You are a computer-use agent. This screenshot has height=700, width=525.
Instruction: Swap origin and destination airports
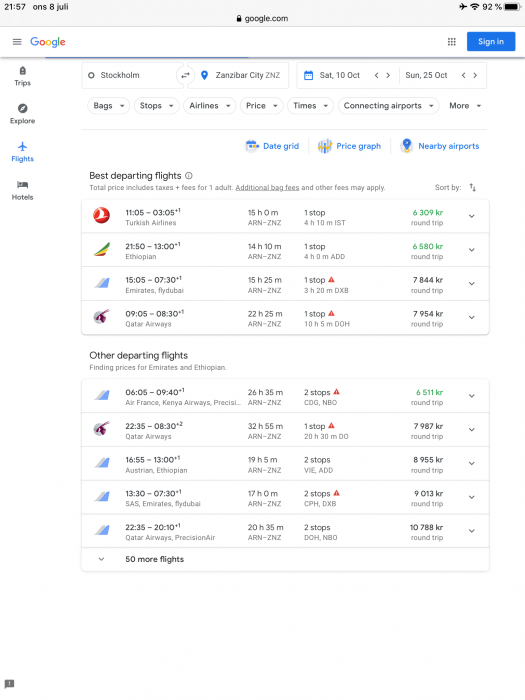(185, 75)
